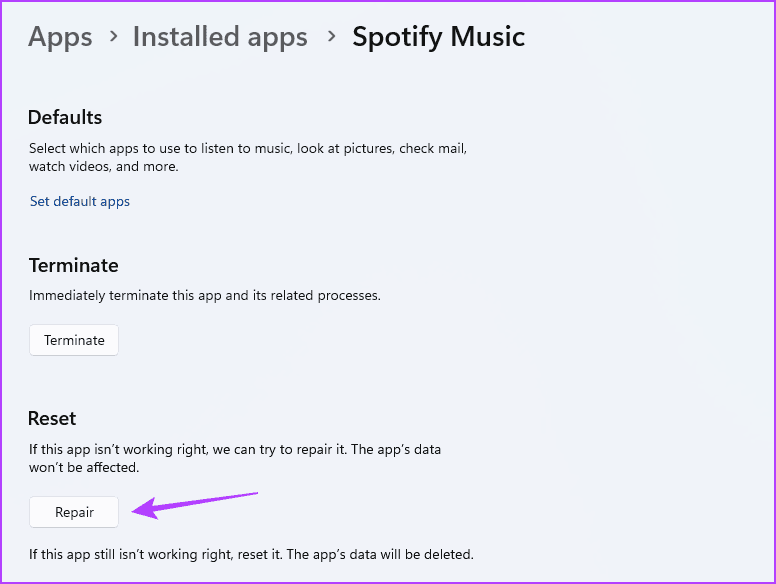Open the Set default apps link

[x=80, y=201]
